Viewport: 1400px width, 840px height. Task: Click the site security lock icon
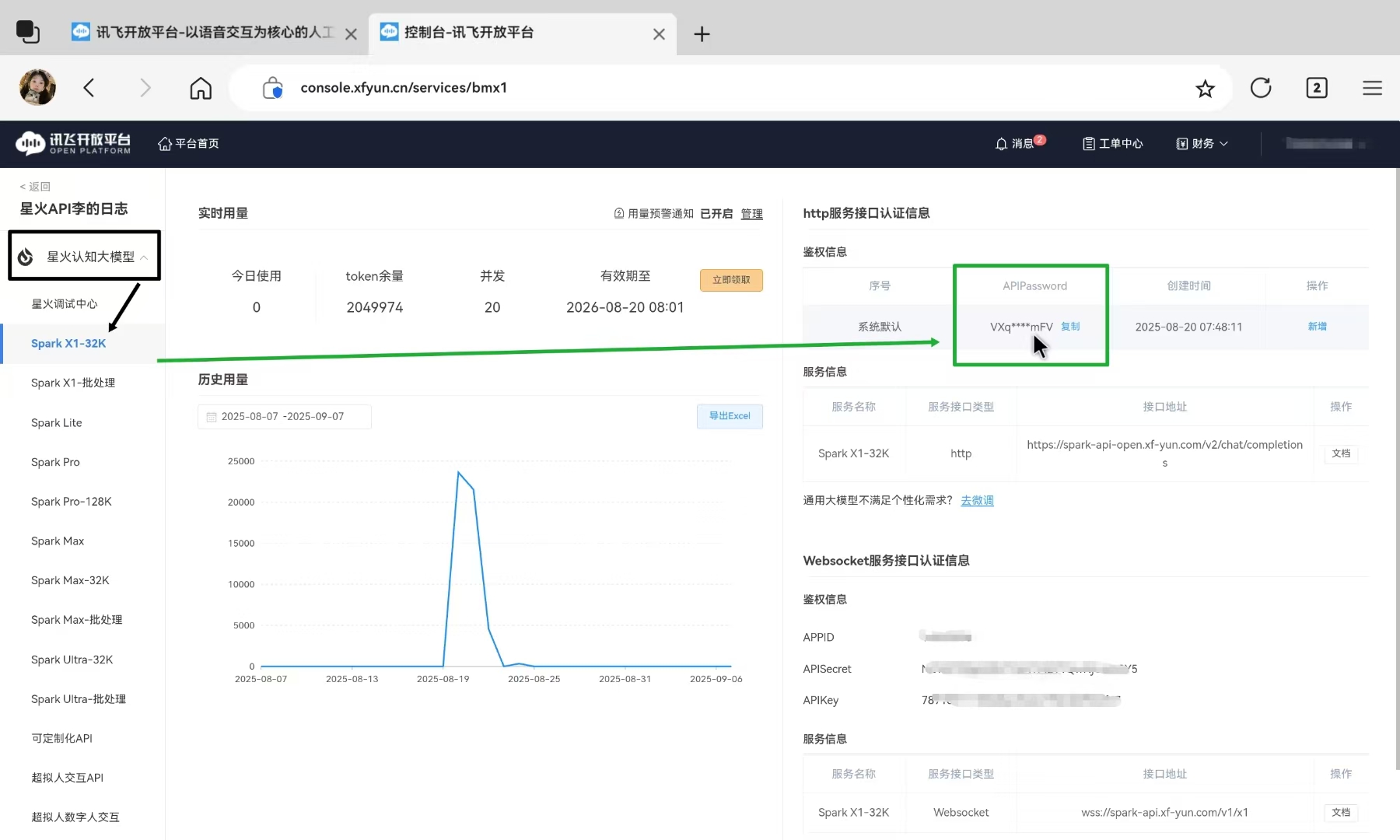point(272,88)
